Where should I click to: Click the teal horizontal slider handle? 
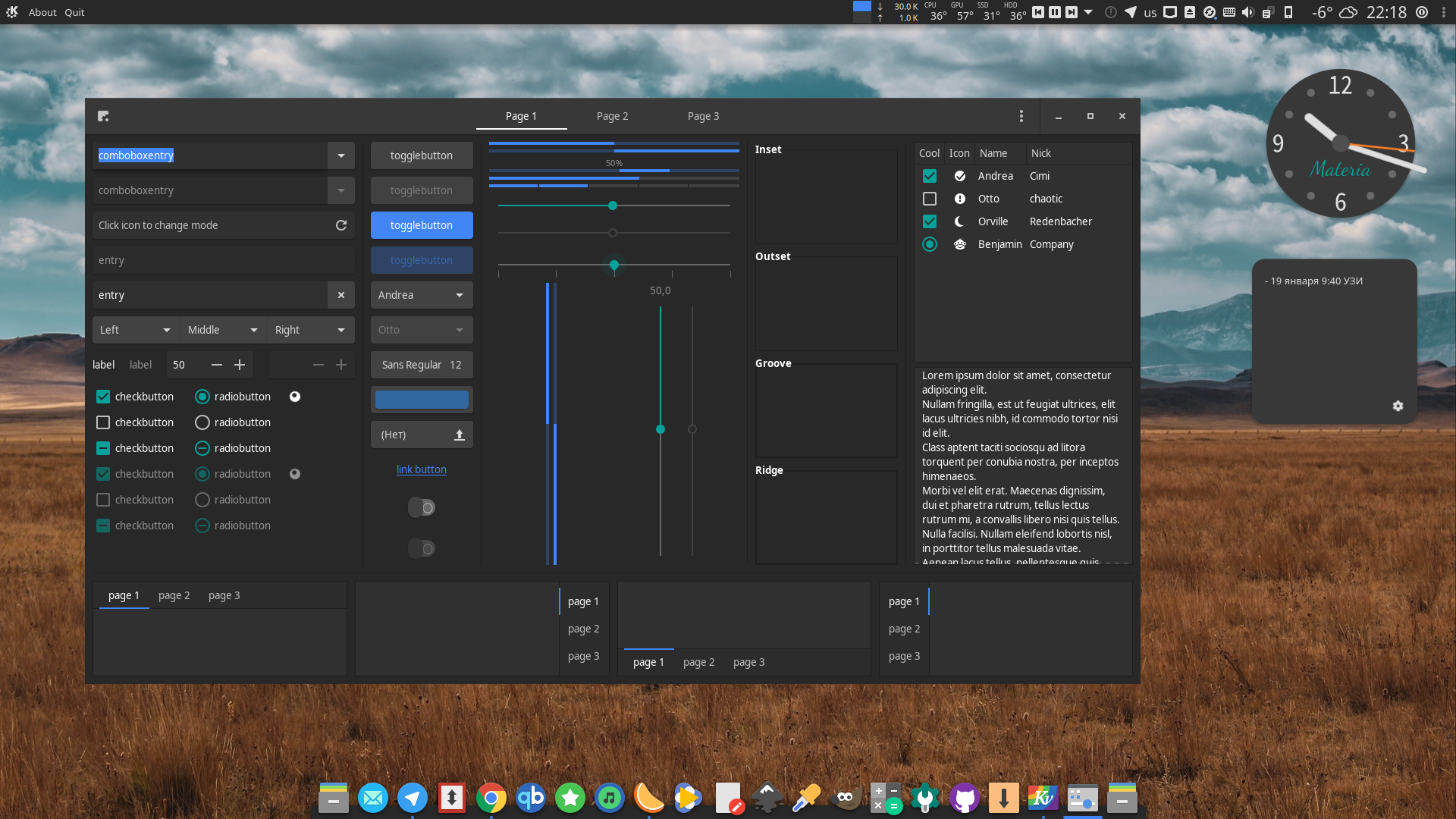coord(612,206)
